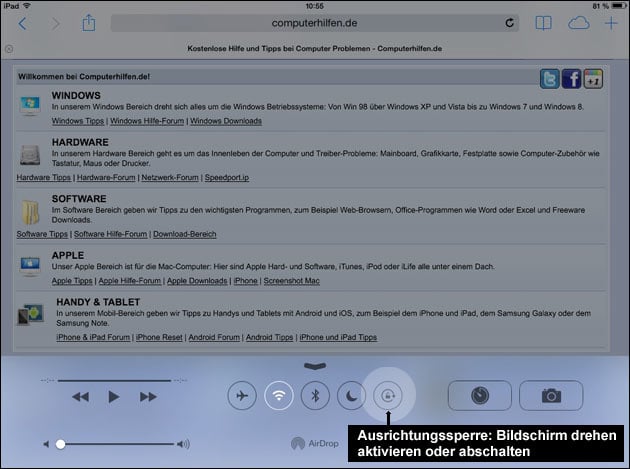Viewport: 630px width, 469px height.
Task: Open Apple Hilfe-Forum link
Action: [130, 281]
